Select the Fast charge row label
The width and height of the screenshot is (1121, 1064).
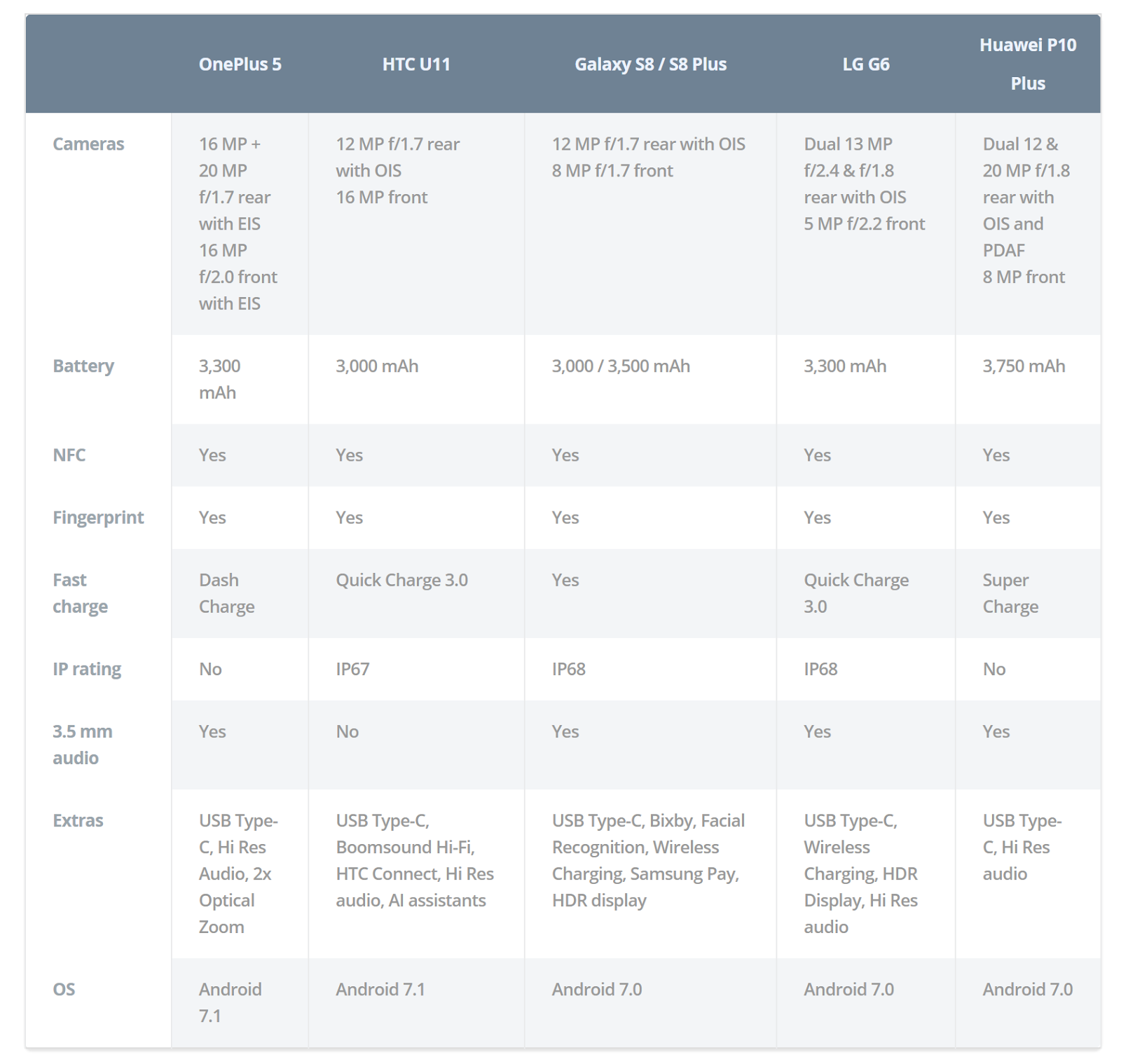[x=80, y=593]
